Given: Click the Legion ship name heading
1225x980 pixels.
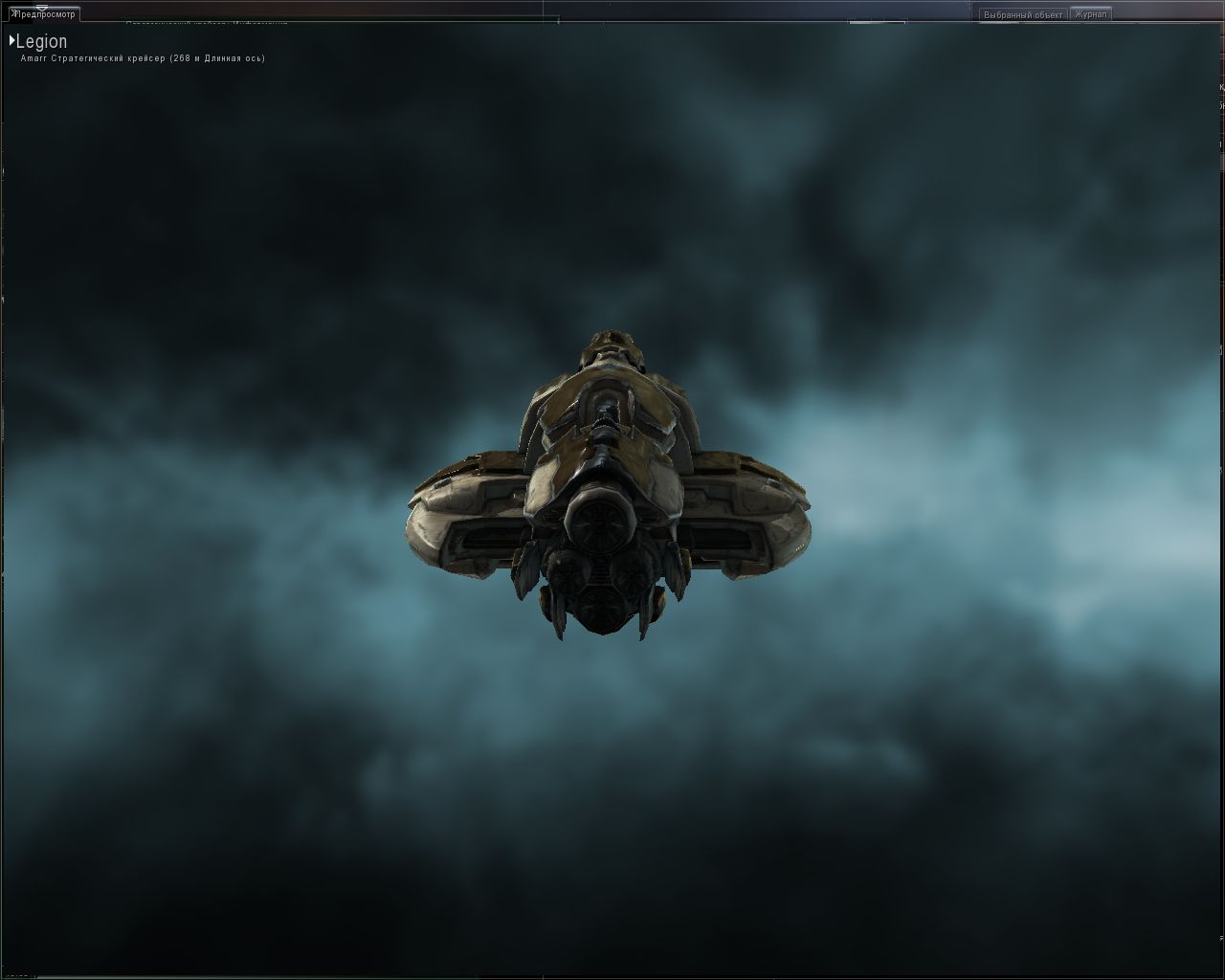Looking at the screenshot, I should (x=41, y=41).
